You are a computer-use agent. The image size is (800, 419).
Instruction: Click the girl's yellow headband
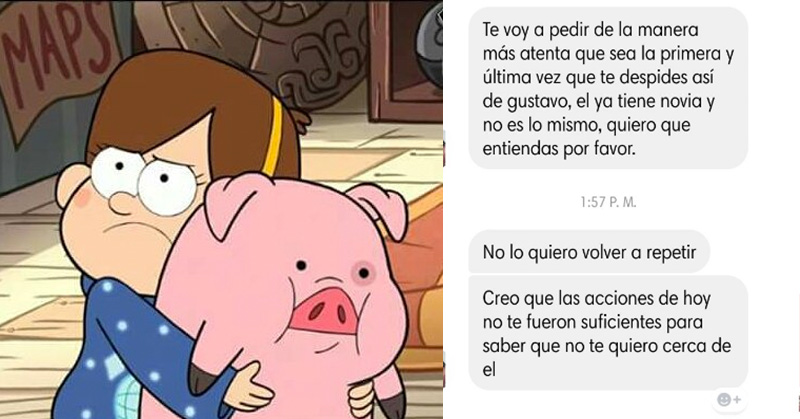274,134
